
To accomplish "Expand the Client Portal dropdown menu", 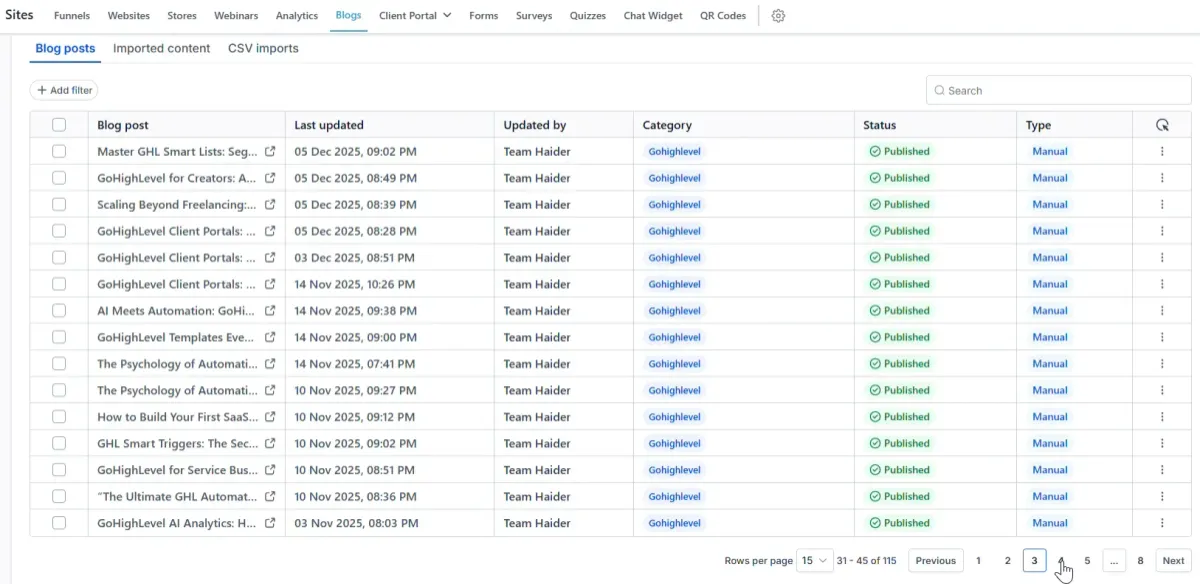I will (415, 16).
